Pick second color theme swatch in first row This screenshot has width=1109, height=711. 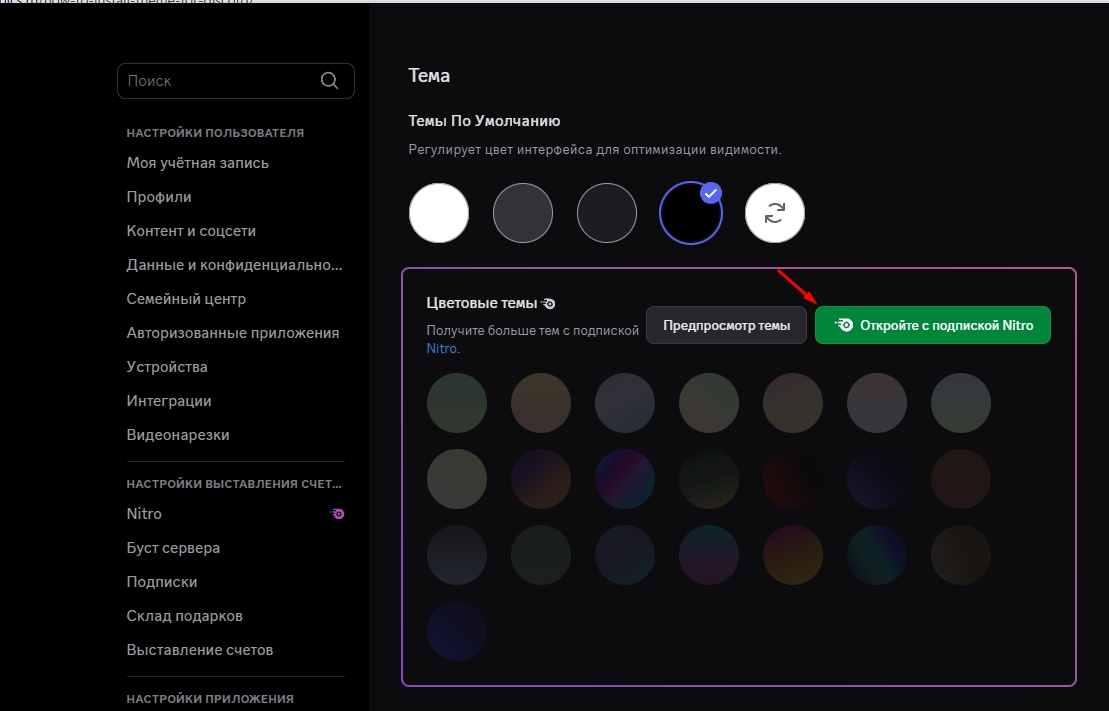[x=541, y=403]
